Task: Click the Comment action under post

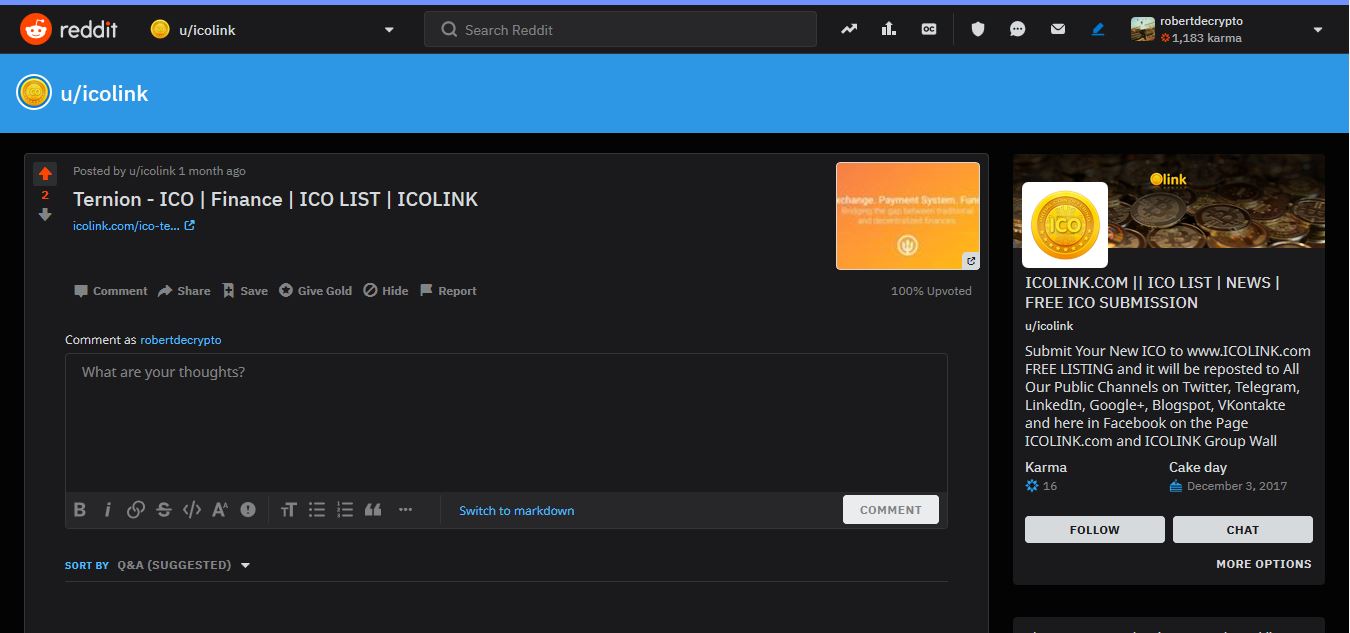Action: [110, 291]
